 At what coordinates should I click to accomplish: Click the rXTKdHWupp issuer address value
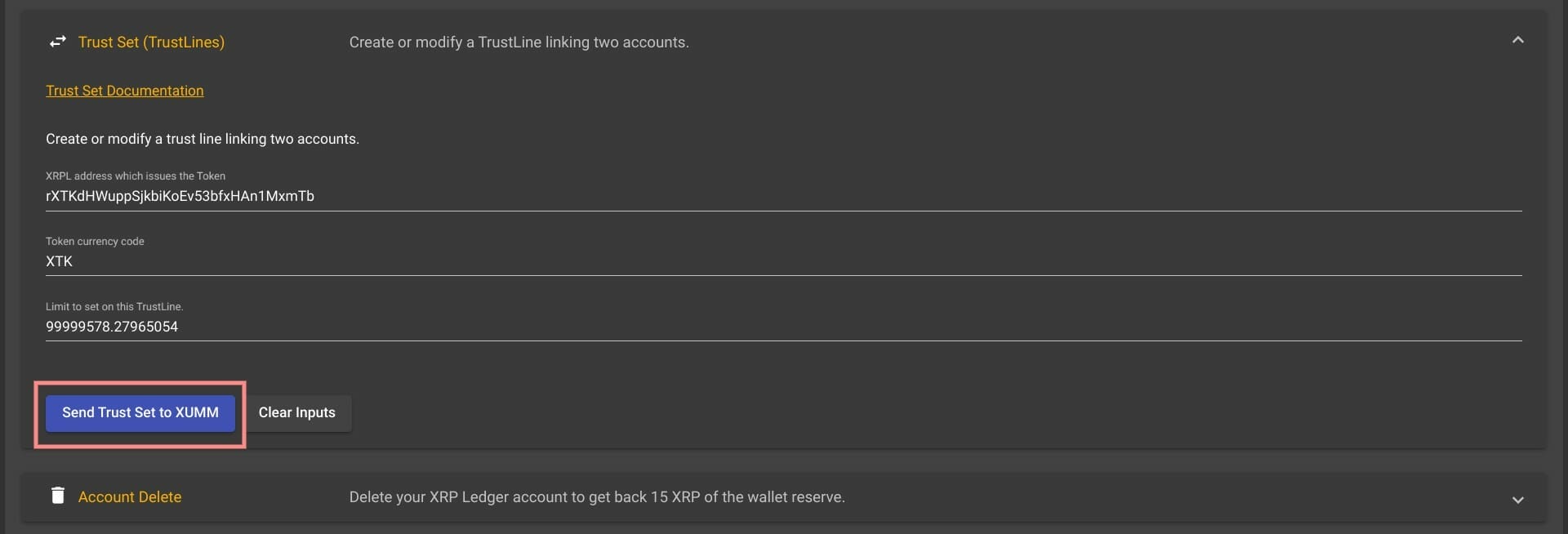180,196
